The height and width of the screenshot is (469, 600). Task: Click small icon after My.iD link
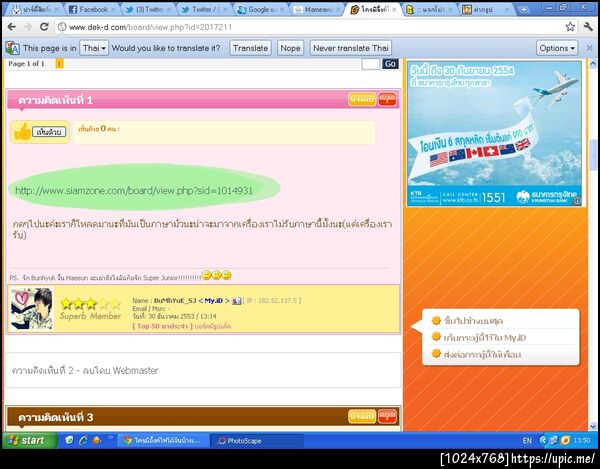(236, 301)
